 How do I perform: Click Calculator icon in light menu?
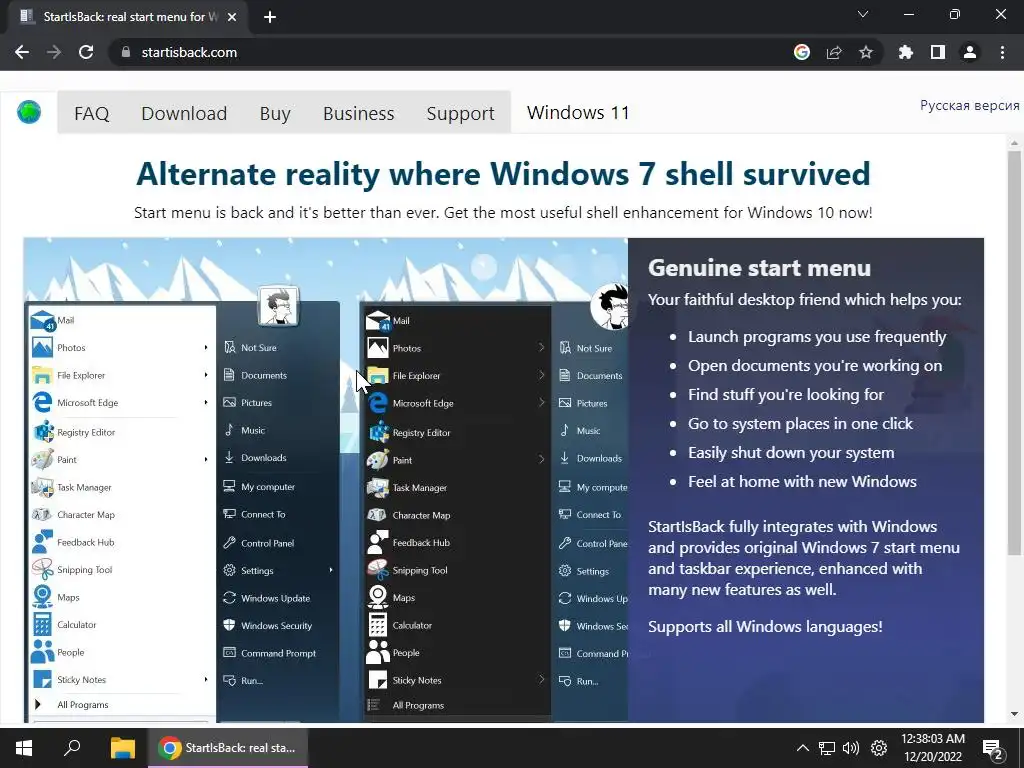click(42, 624)
